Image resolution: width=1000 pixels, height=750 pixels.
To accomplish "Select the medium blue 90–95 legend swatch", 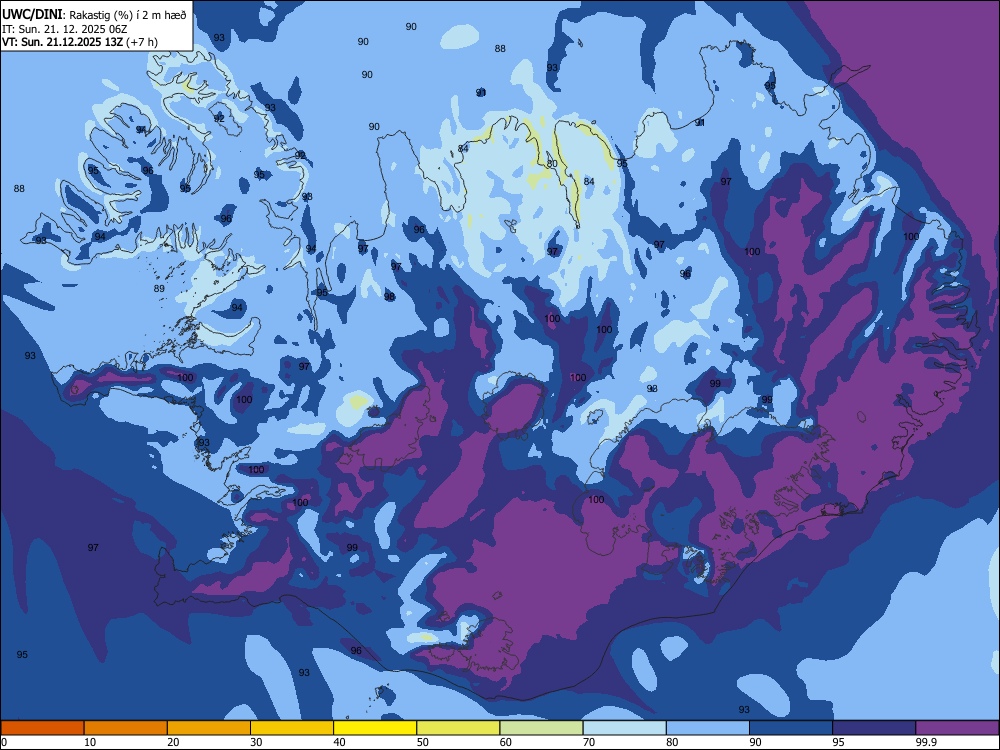I will (791, 728).
